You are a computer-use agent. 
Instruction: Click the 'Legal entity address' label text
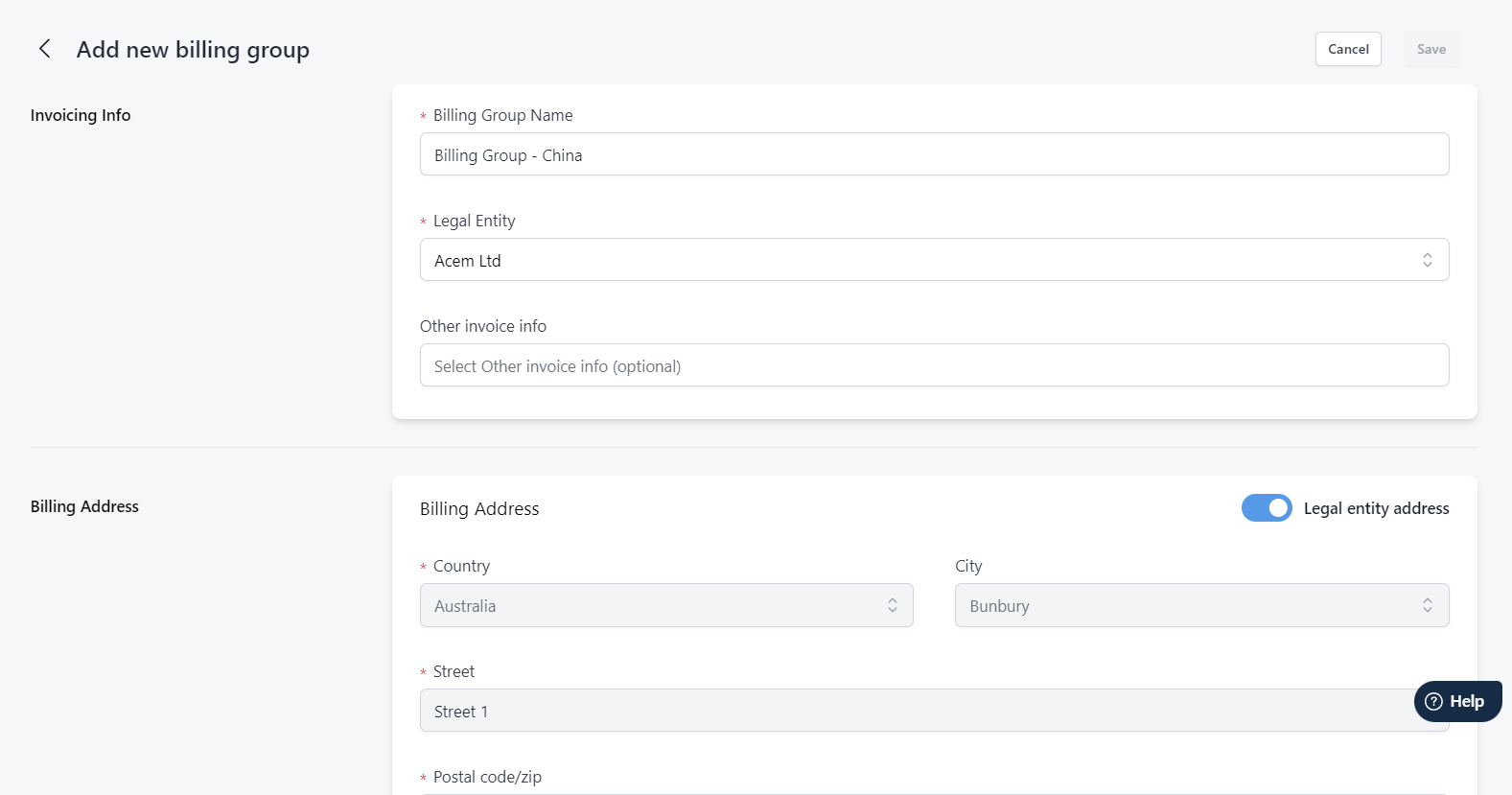[x=1376, y=508]
